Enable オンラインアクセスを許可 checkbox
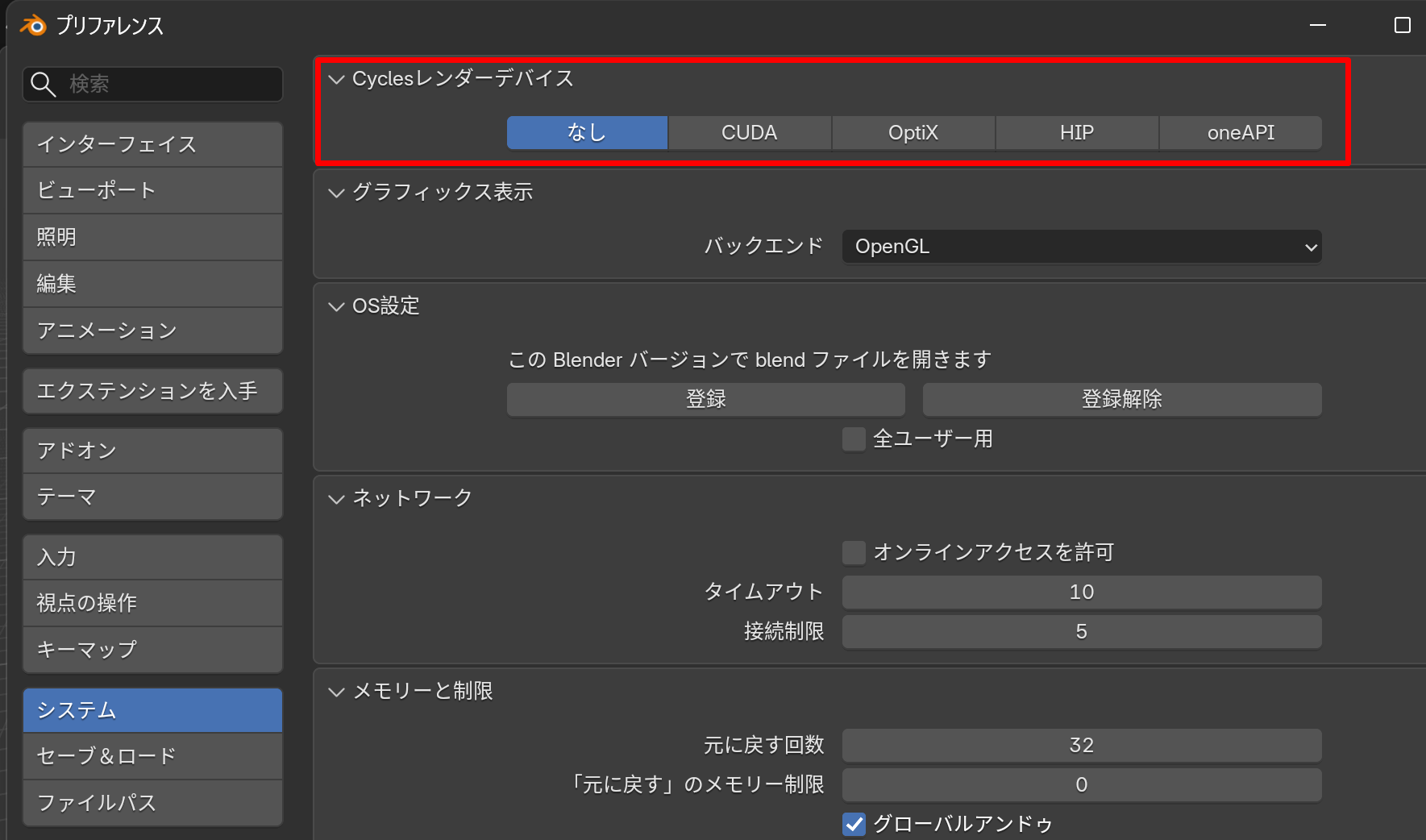The image size is (1426, 840). pos(854,553)
